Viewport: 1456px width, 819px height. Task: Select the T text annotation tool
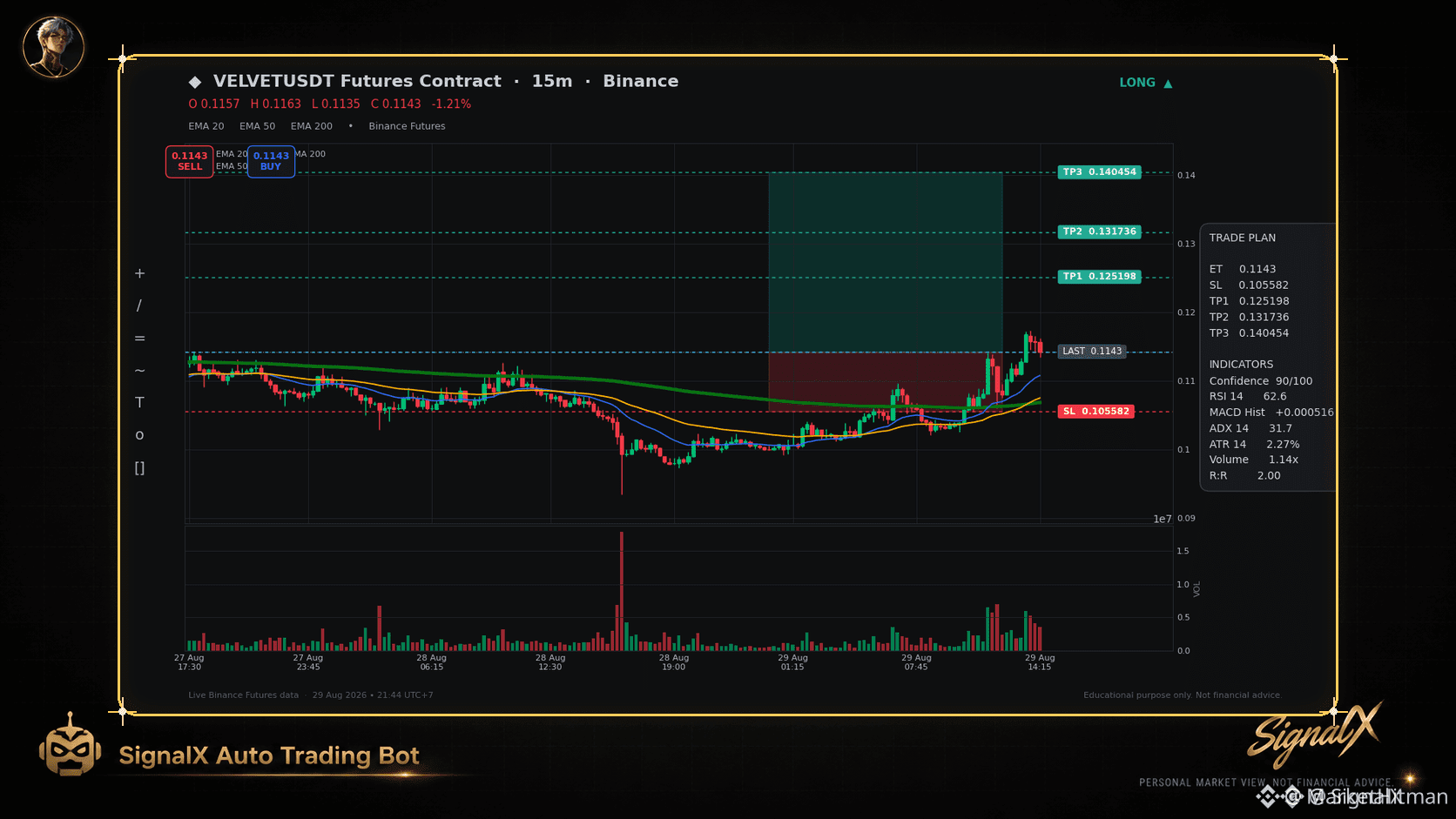139,403
